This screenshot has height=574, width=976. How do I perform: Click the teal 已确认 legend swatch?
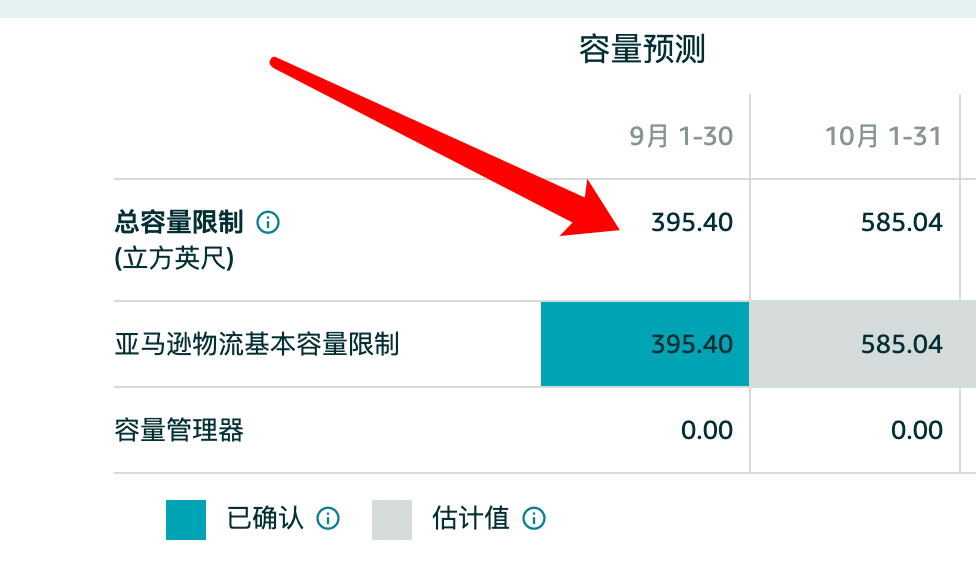(x=185, y=520)
